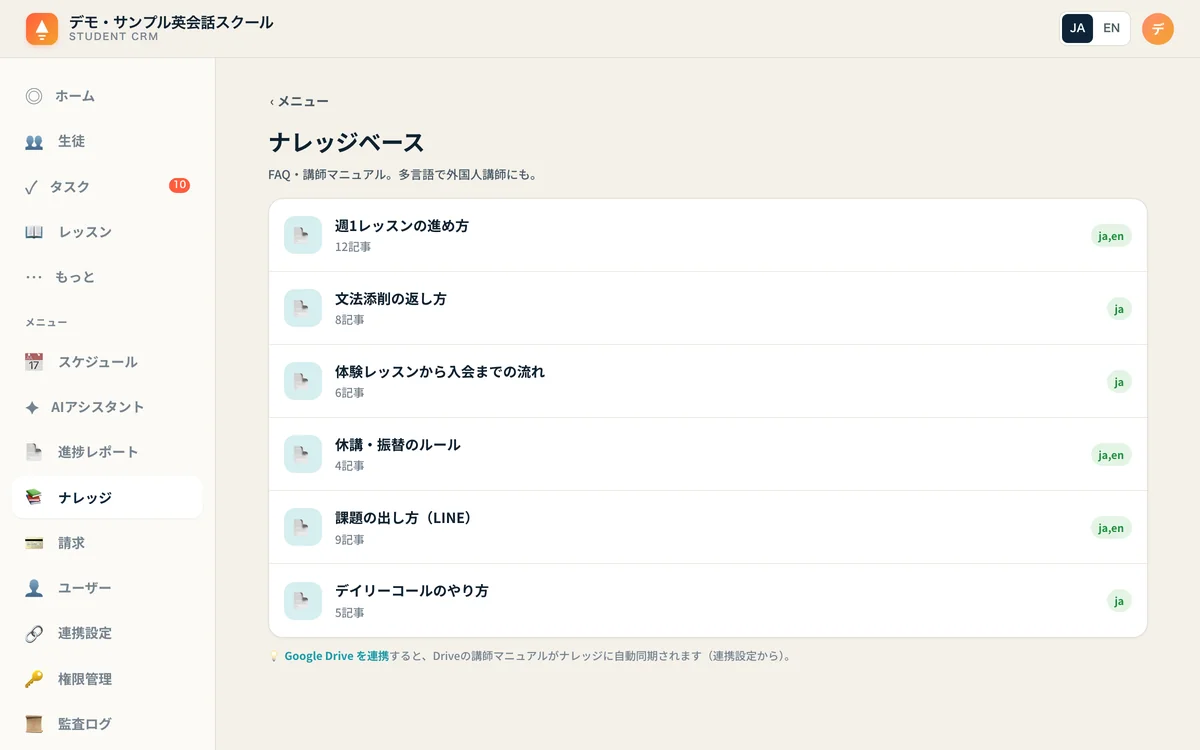
Task: Click ja tag on デイリーコールのやり方
Action: pyautogui.click(x=1119, y=601)
